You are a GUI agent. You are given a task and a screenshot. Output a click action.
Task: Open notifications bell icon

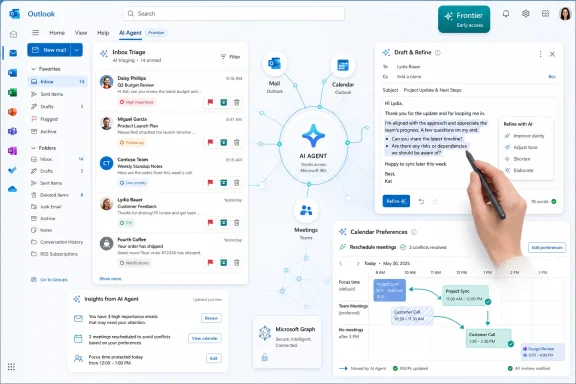pos(506,14)
